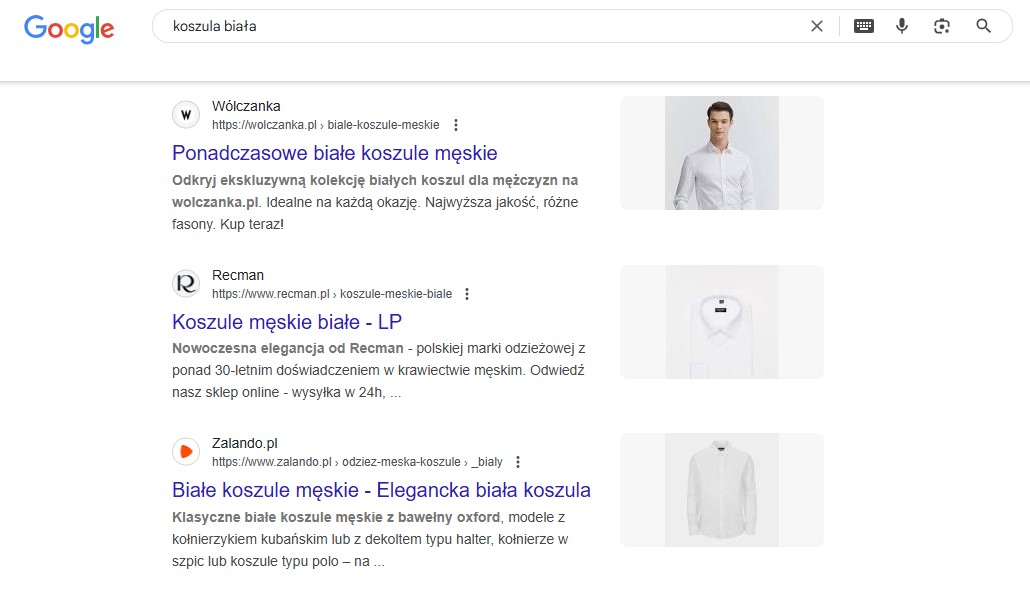Open 'Koszule męskie białe - LP' result

(286, 322)
